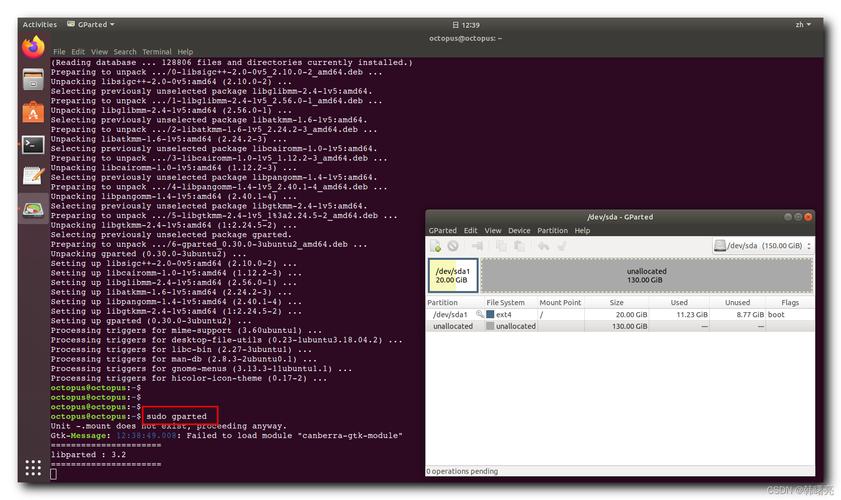This screenshot has width=841, height=500.
Task: Open the Show Applications grid
Action: [34, 467]
